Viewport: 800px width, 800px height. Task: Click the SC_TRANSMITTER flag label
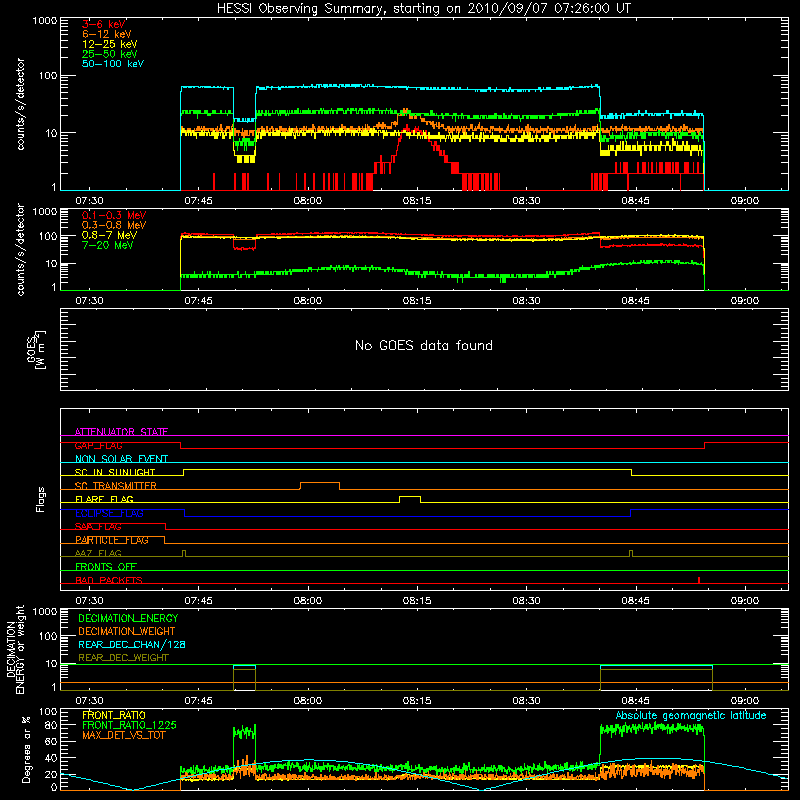click(116, 486)
